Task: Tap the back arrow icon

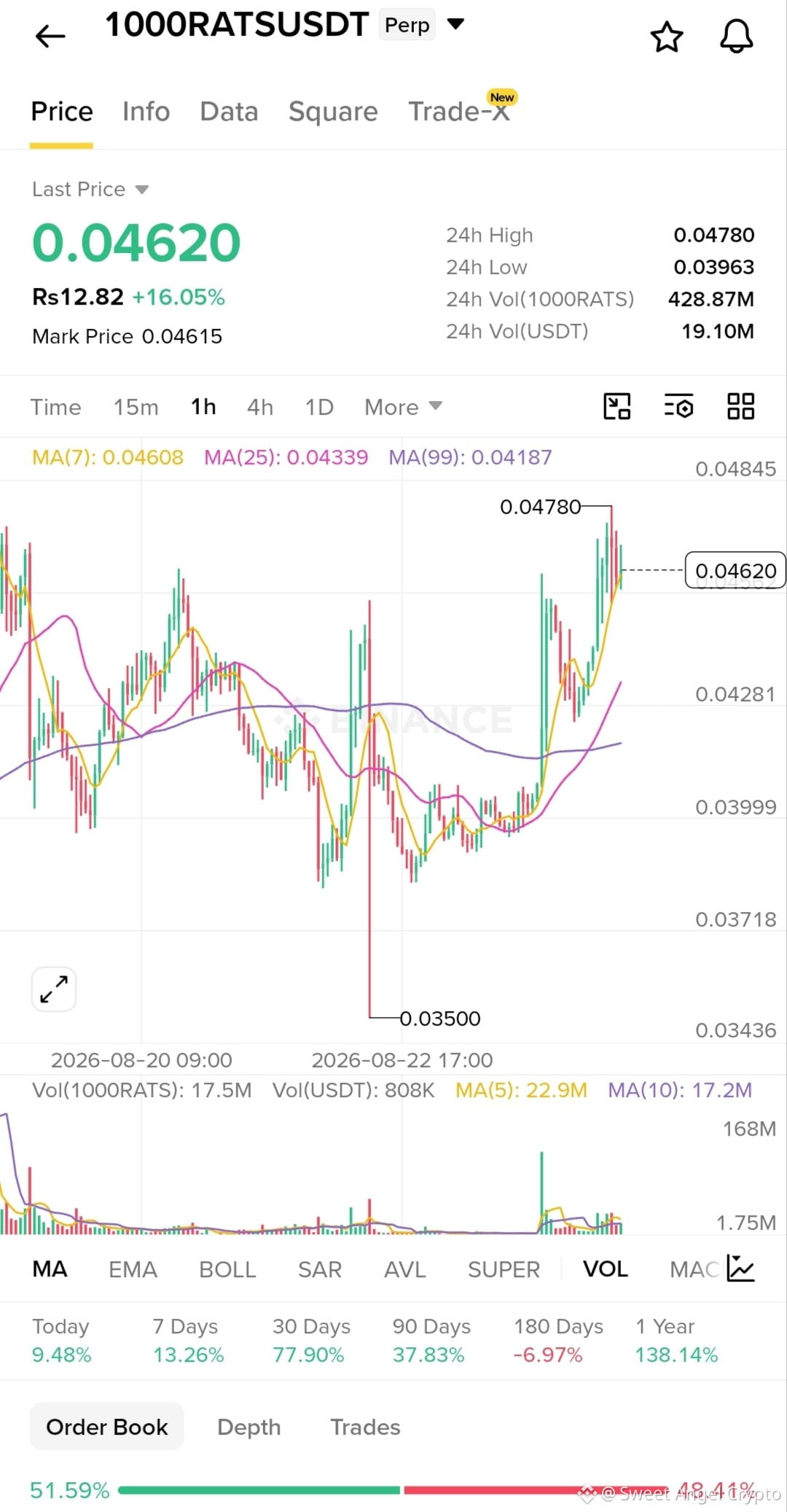Action: pos(50,36)
